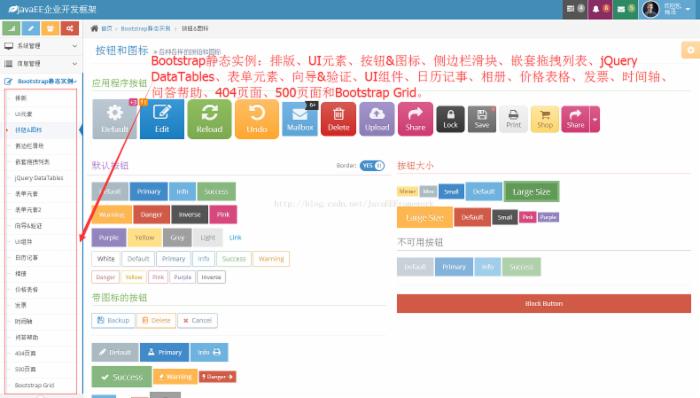Click the green Large Size button
The height and width of the screenshot is (398, 700).
click(x=531, y=192)
